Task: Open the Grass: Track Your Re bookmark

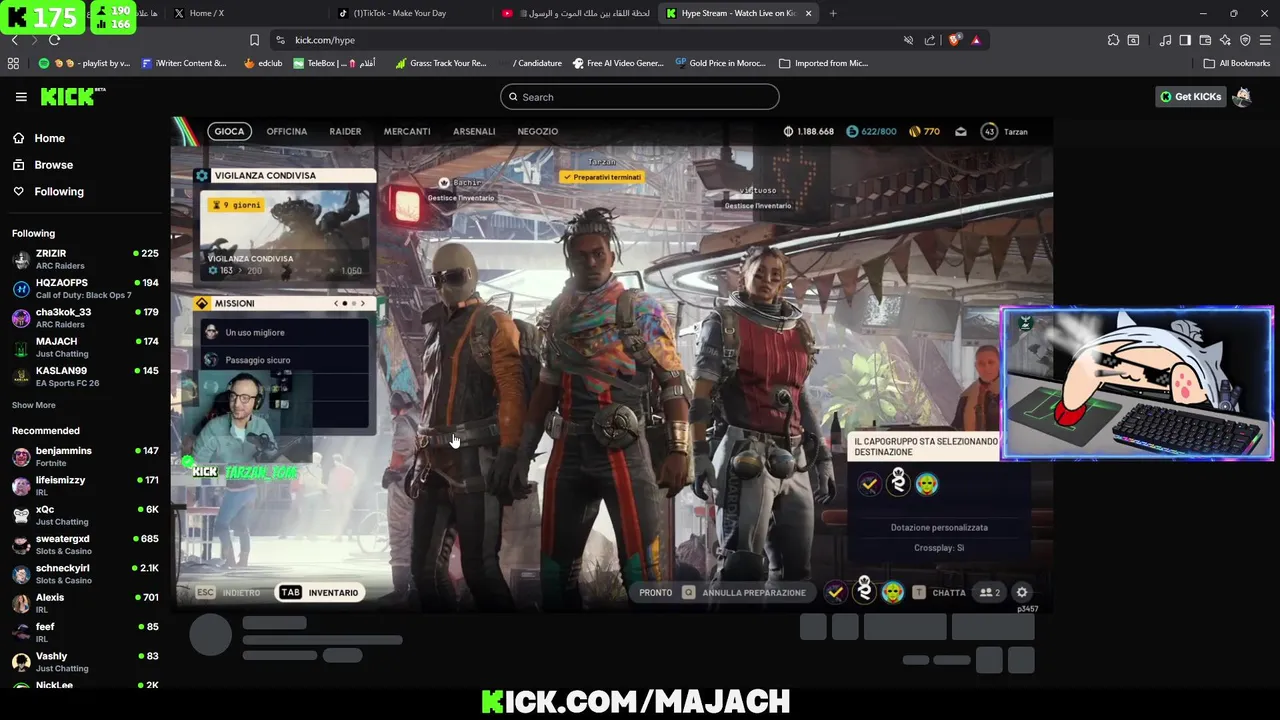Action: point(441,63)
